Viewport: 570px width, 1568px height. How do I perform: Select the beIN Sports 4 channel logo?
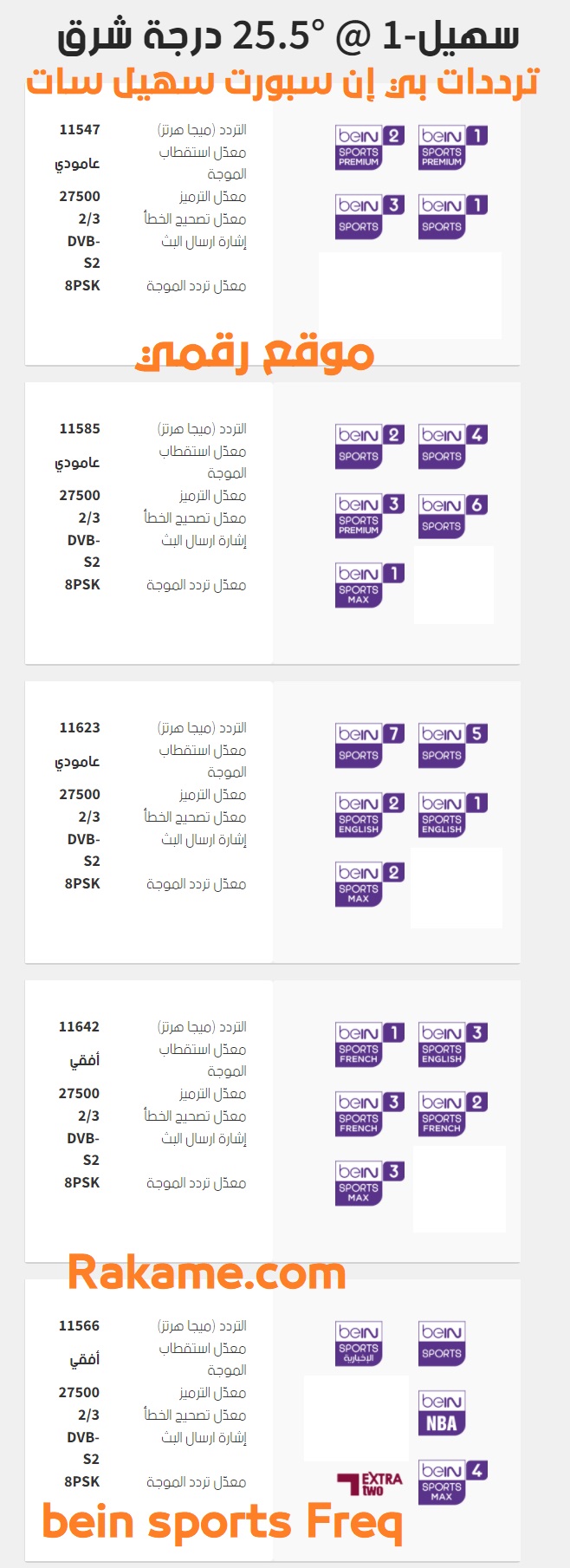coord(453,446)
